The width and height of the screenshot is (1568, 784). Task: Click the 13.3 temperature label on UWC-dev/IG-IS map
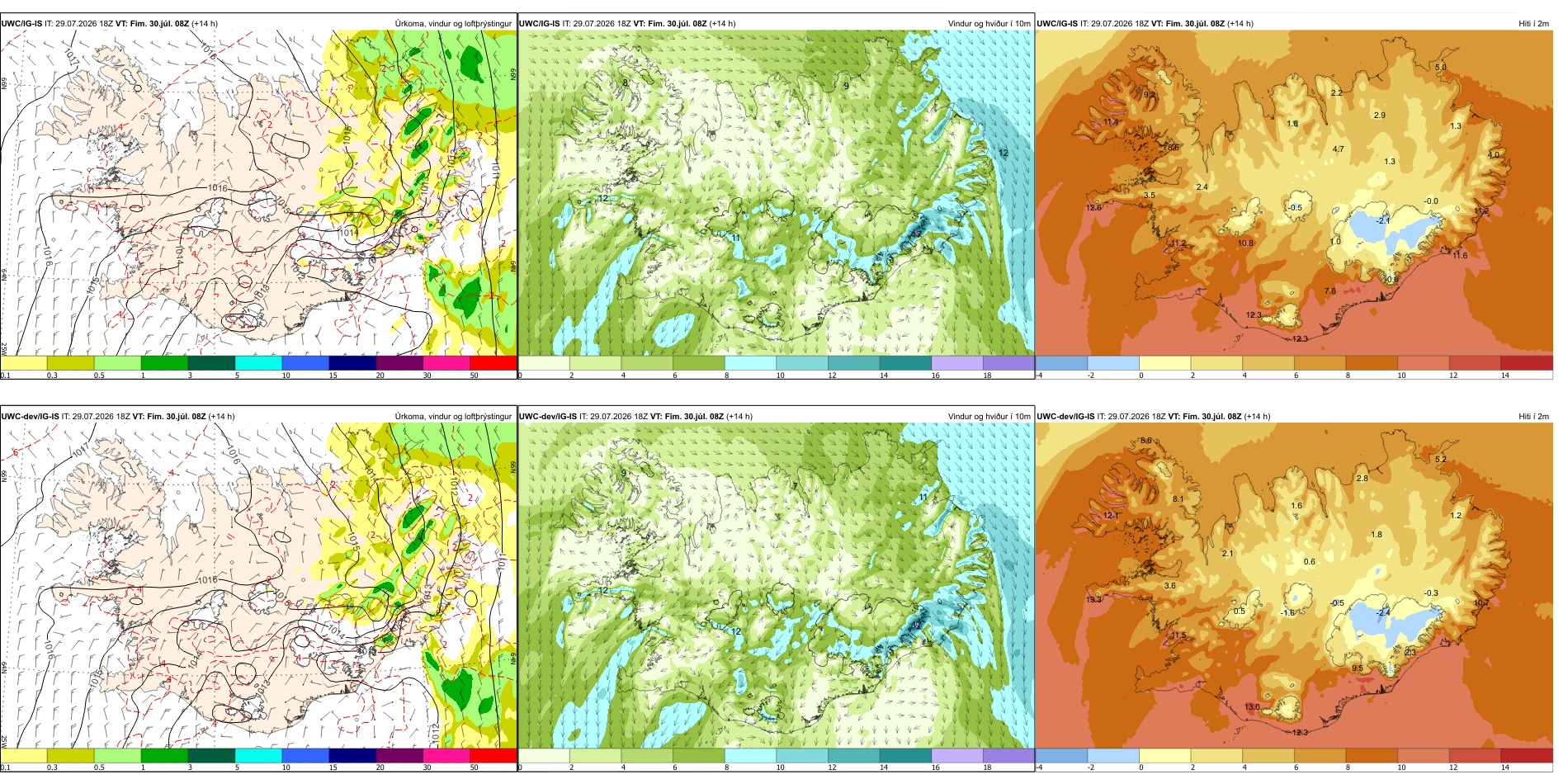pos(1093,600)
